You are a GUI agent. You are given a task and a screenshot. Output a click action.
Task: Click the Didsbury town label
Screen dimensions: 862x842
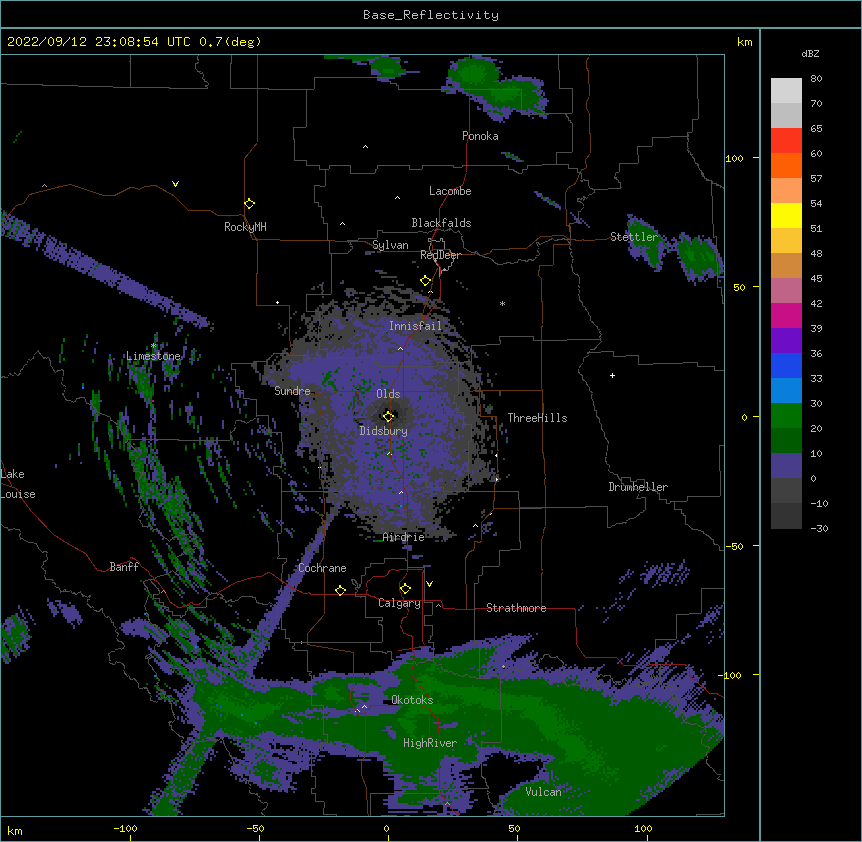pos(384,431)
